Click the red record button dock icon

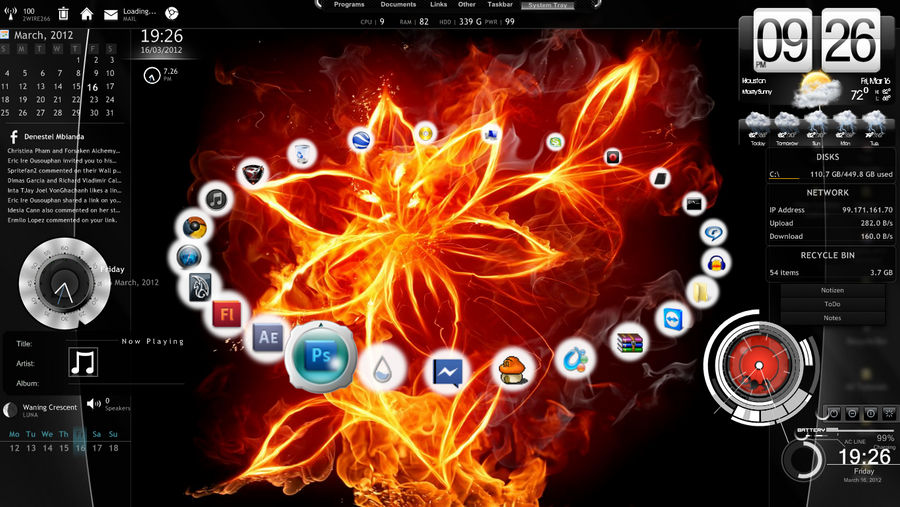pos(612,156)
